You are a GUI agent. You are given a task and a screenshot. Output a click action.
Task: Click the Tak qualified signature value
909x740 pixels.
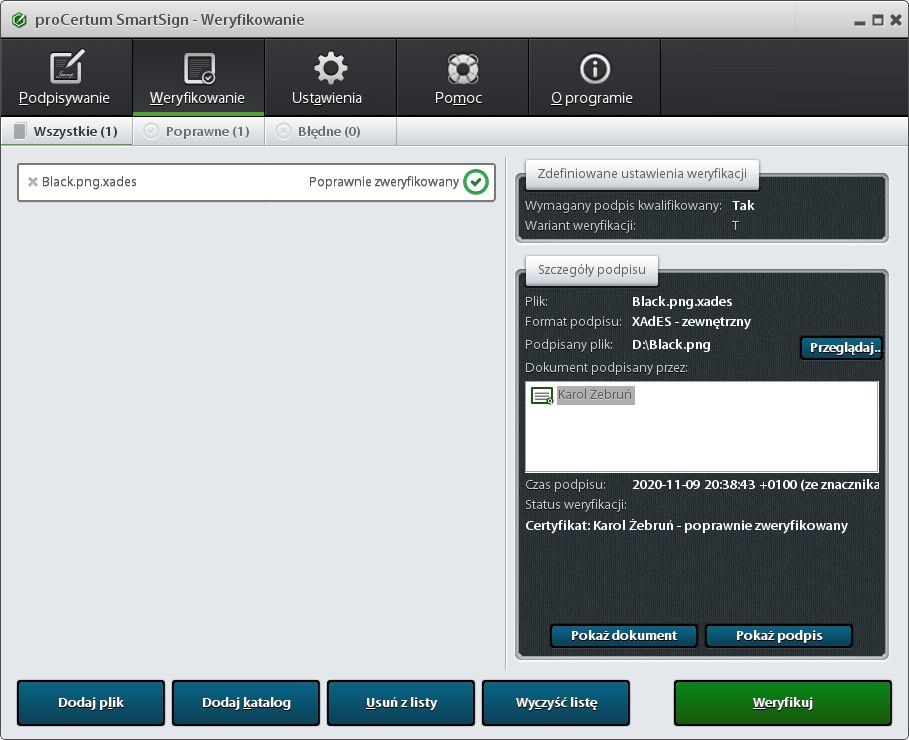click(x=743, y=206)
